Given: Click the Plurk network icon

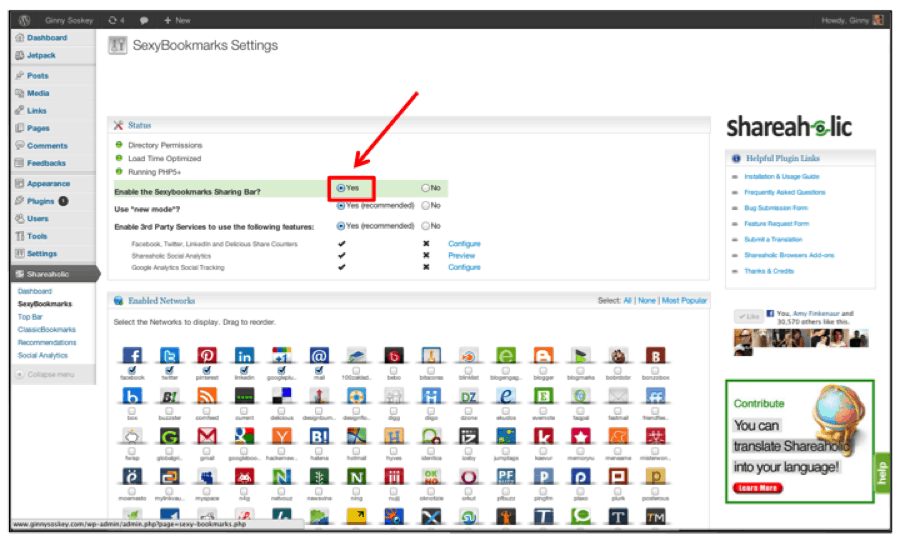Looking at the screenshot, I should (618, 476).
